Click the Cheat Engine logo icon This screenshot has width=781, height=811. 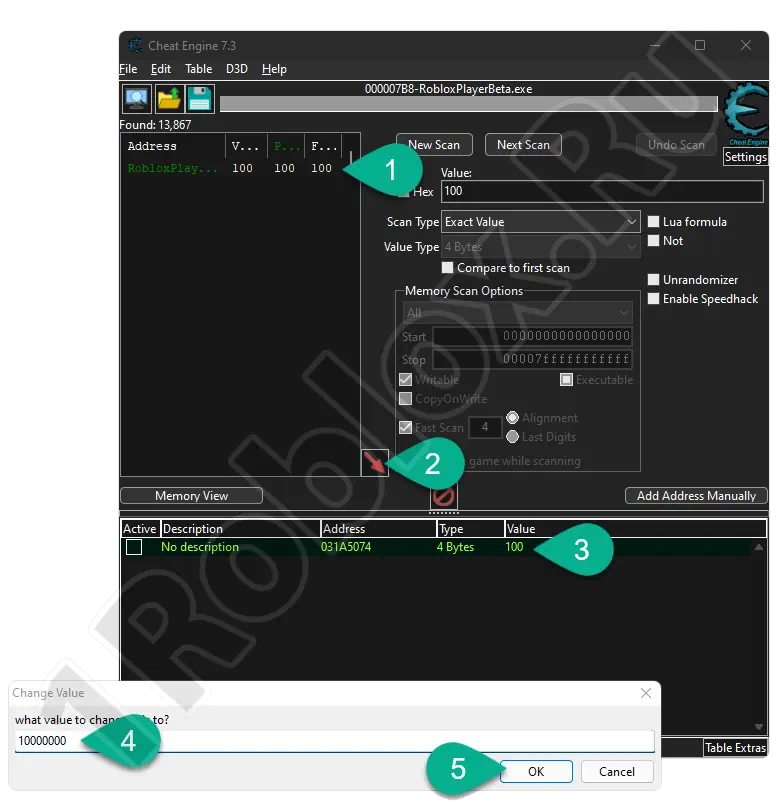[x=745, y=114]
